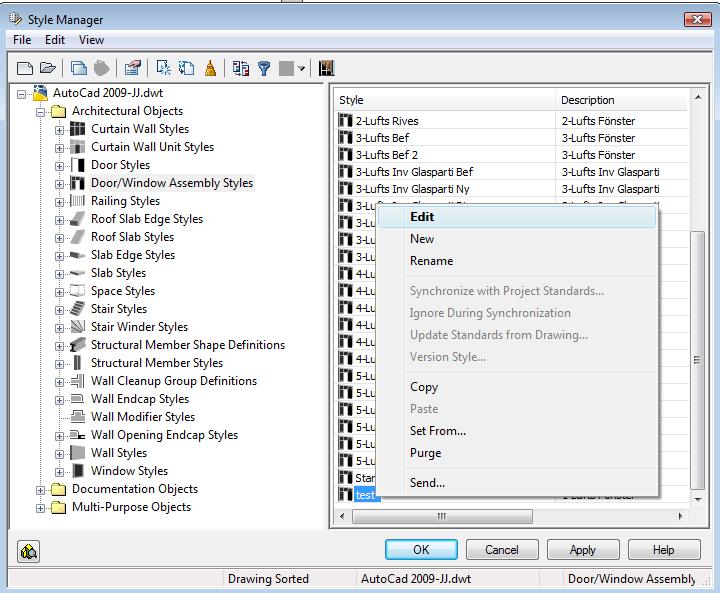720x593 pixels.
Task: Click the Copy style toolbar icon
Action: tap(79, 68)
